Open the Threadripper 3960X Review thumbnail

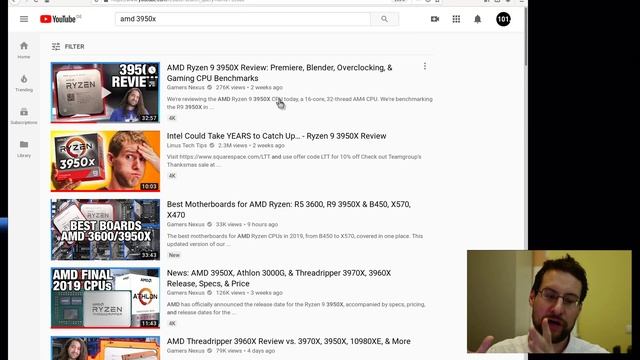coord(105,348)
